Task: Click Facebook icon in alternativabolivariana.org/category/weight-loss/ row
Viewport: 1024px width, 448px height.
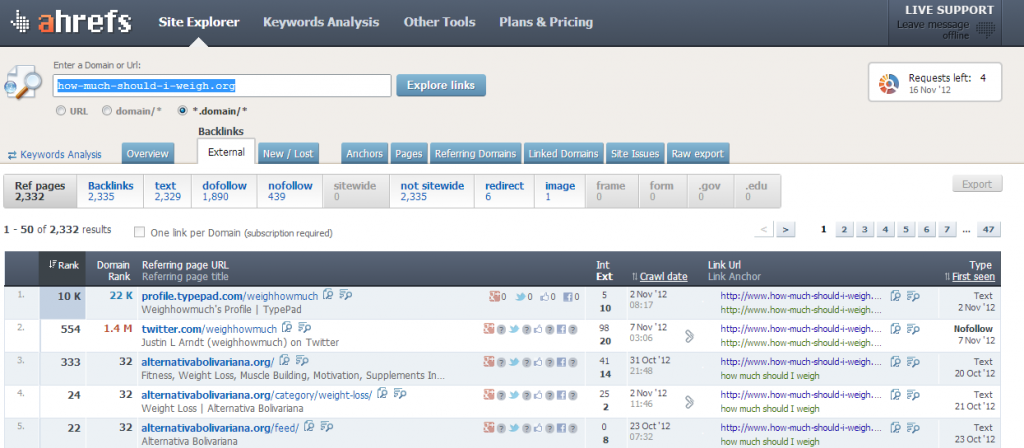Action: coord(561,394)
